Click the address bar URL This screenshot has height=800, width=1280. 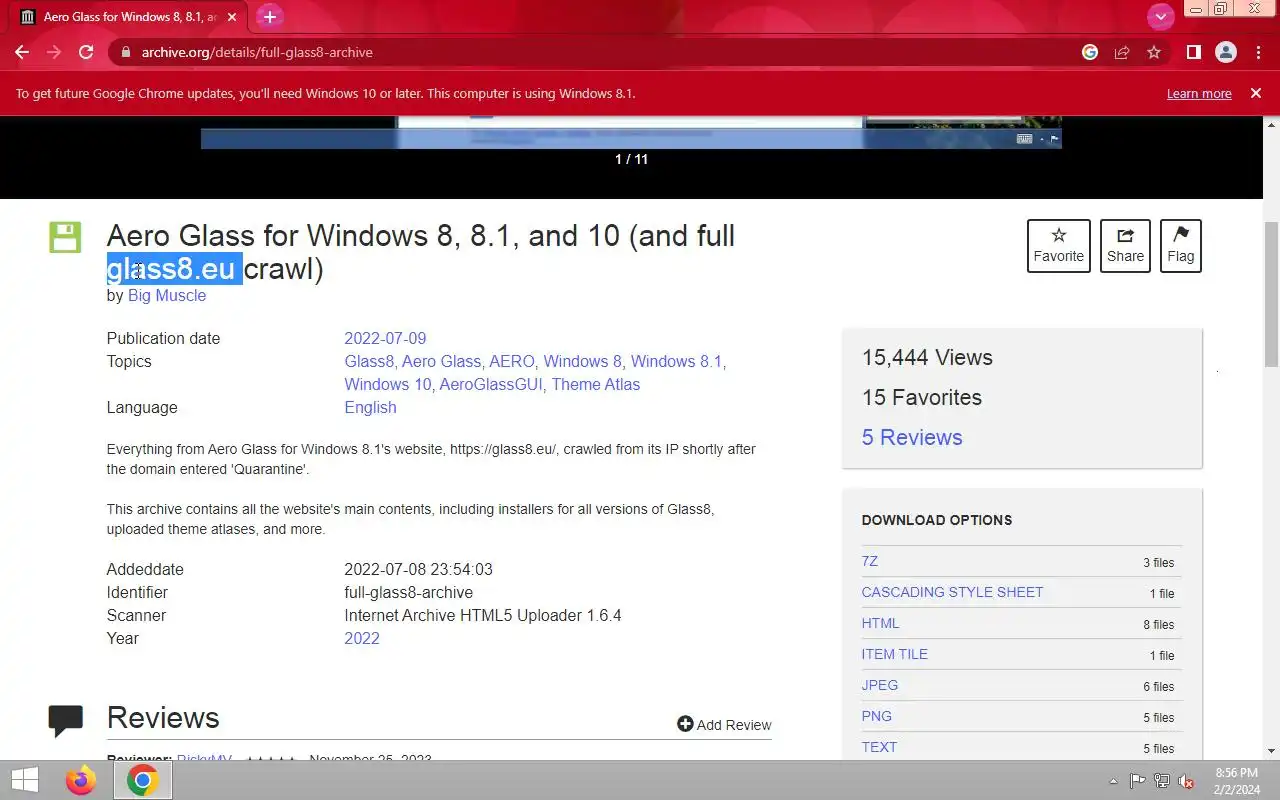(257, 52)
